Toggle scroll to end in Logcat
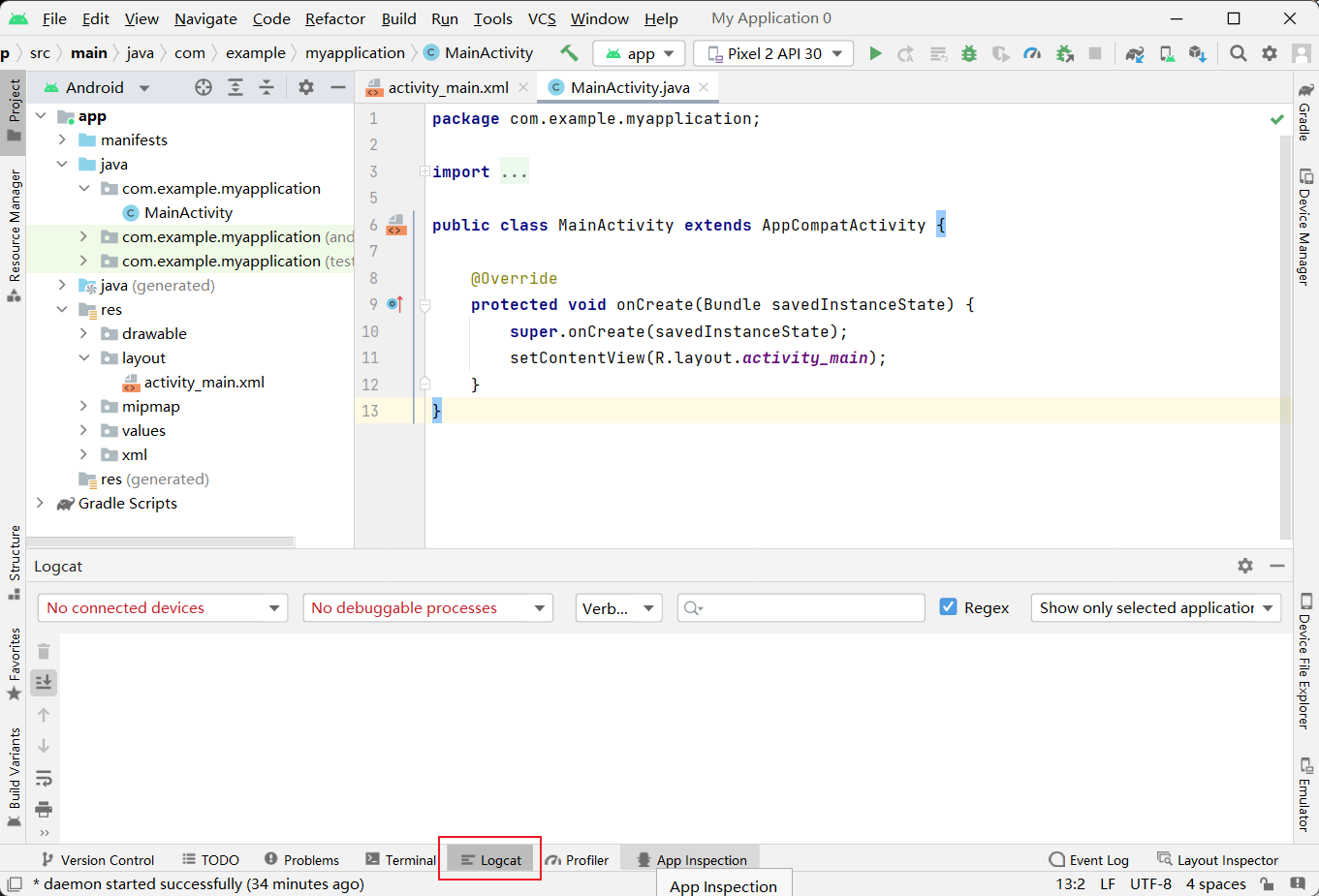 coord(44,683)
